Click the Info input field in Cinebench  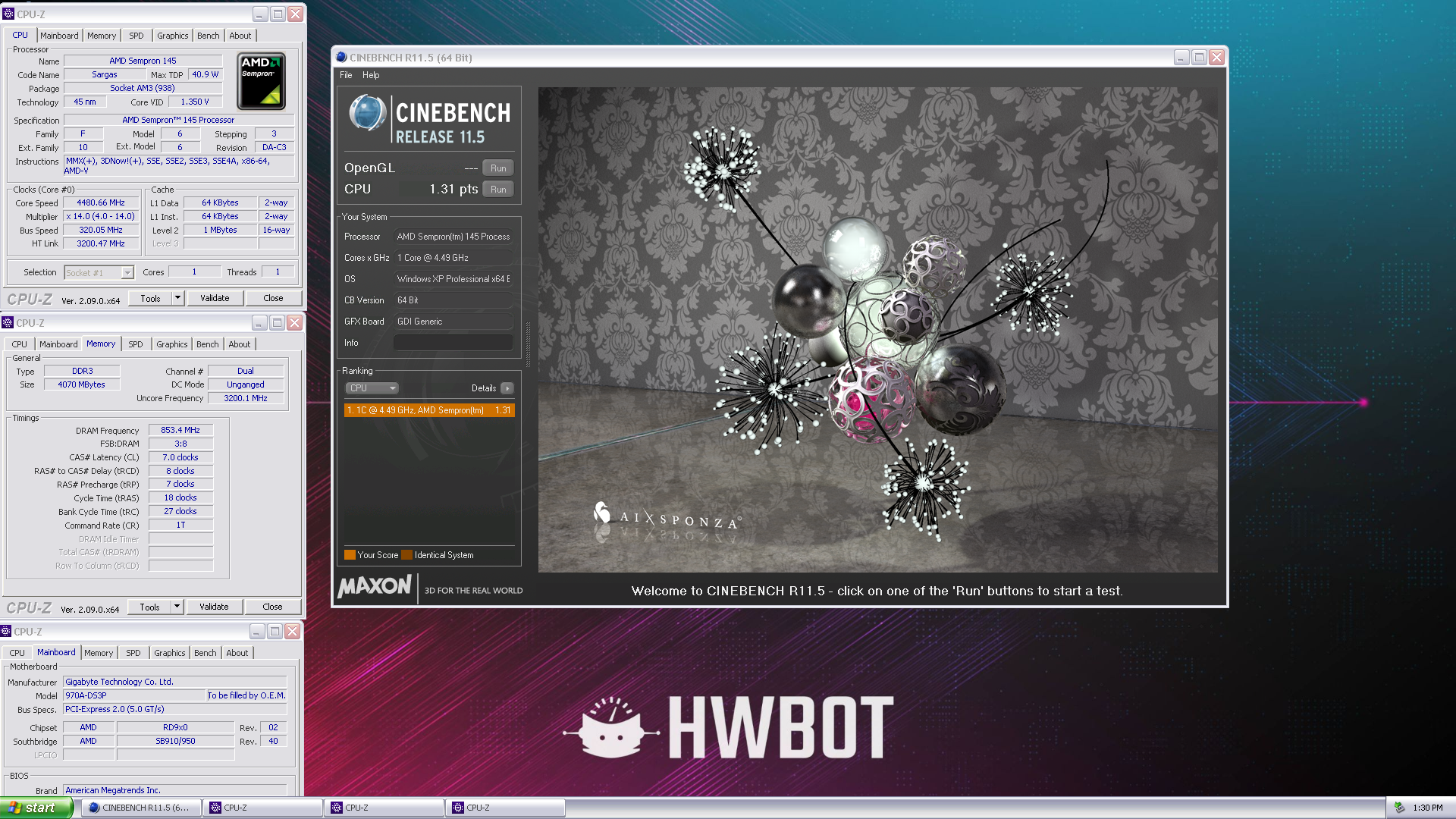[453, 343]
